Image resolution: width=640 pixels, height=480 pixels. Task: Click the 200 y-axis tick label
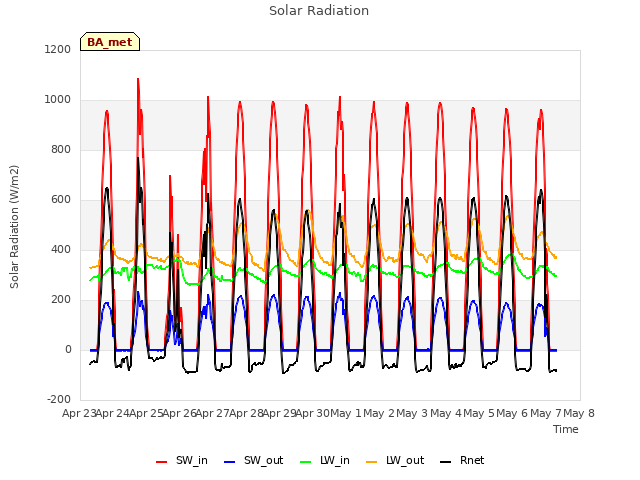click(x=61, y=300)
